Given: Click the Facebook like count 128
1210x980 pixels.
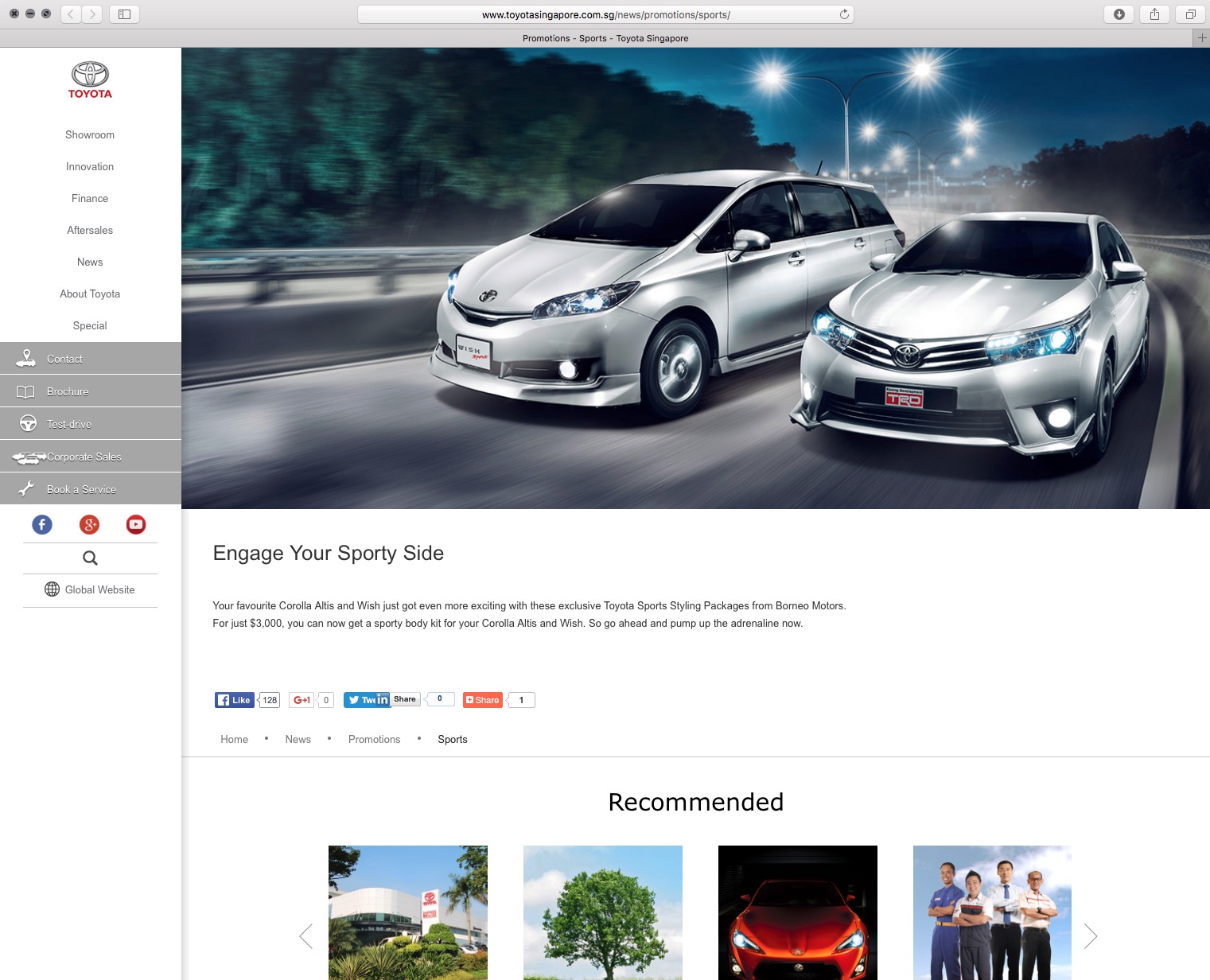Looking at the screenshot, I should 270,700.
